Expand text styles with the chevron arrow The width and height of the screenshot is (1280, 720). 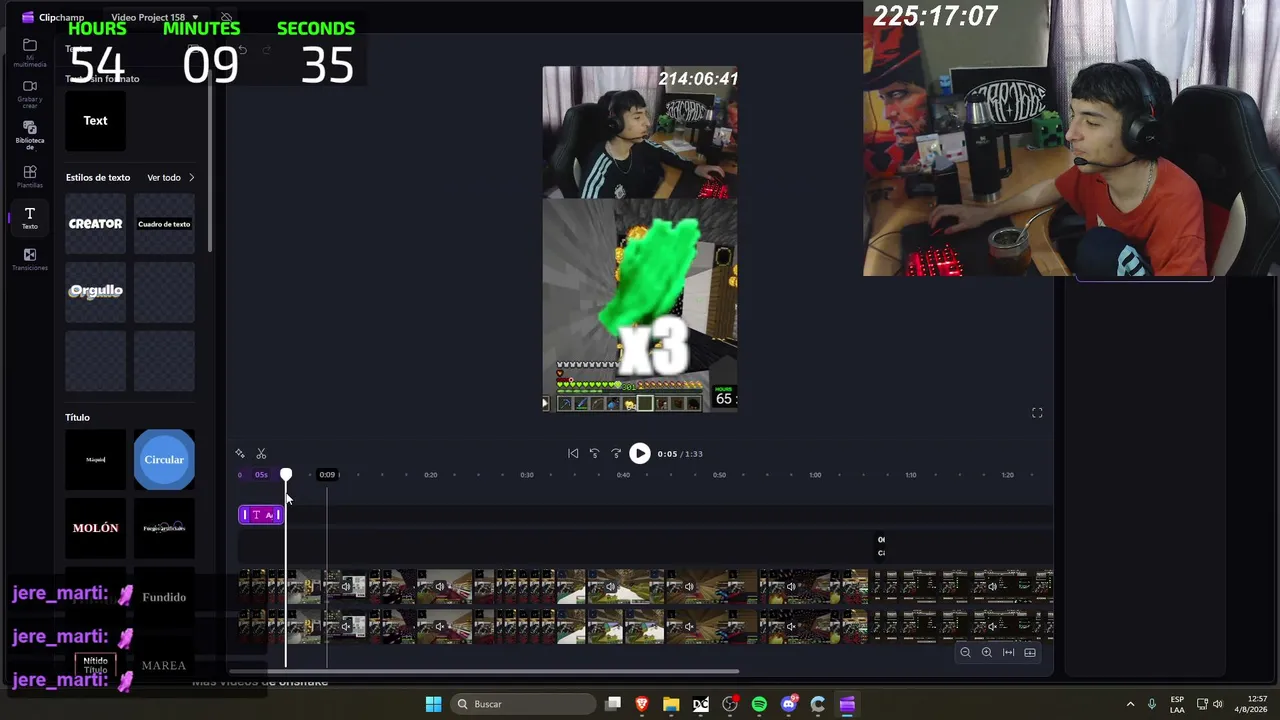[x=191, y=178]
